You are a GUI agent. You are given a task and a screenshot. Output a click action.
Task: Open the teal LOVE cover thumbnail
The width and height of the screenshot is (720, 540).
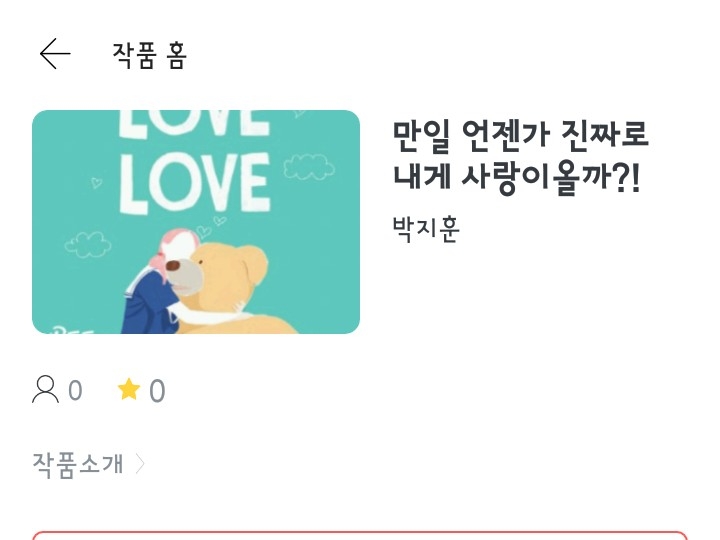(x=196, y=222)
